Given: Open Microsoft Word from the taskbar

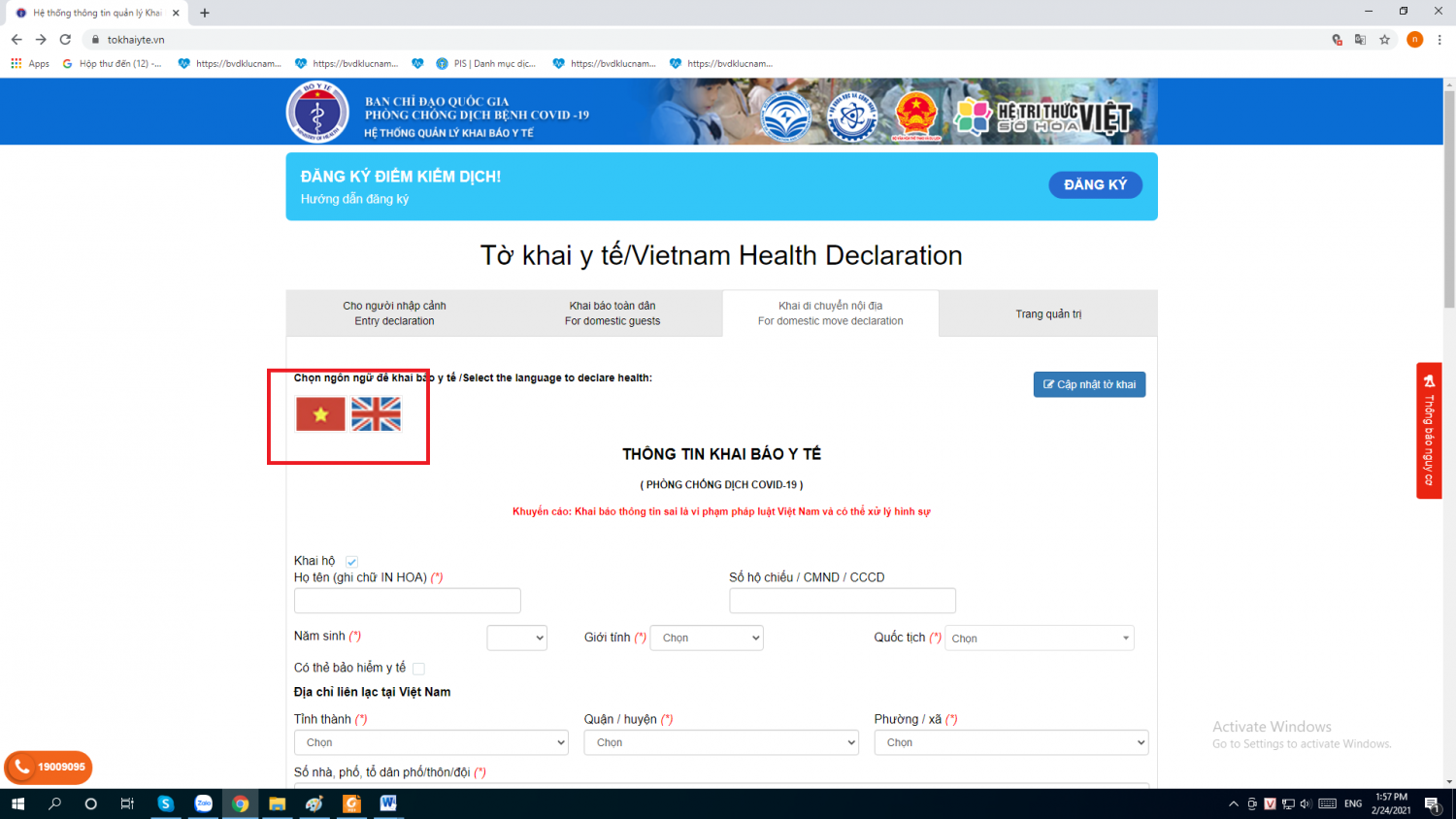Looking at the screenshot, I should (388, 803).
